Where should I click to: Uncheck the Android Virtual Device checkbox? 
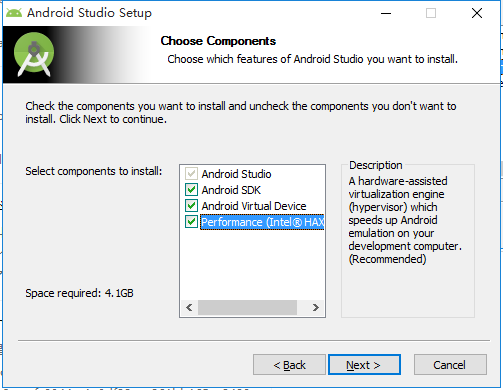[191, 206]
